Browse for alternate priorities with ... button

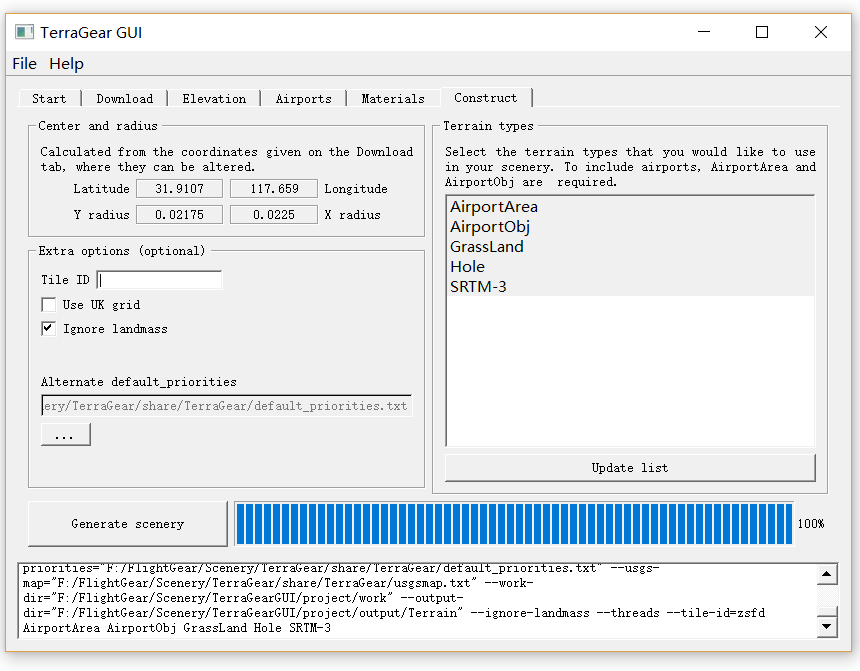pyautogui.click(x=66, y=435)
